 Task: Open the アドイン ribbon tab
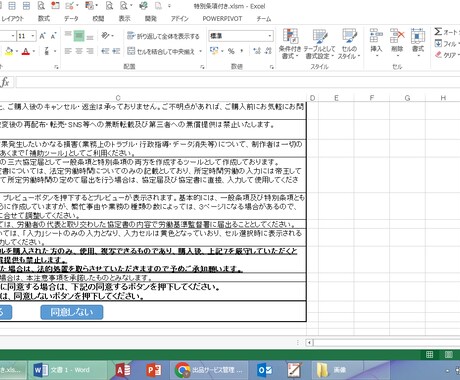180,19
